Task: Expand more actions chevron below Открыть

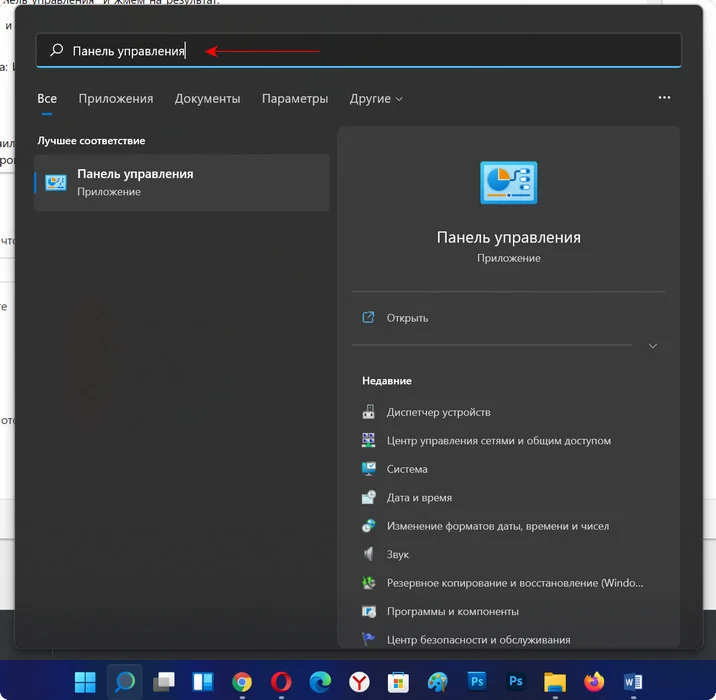Action: (652, 346)
